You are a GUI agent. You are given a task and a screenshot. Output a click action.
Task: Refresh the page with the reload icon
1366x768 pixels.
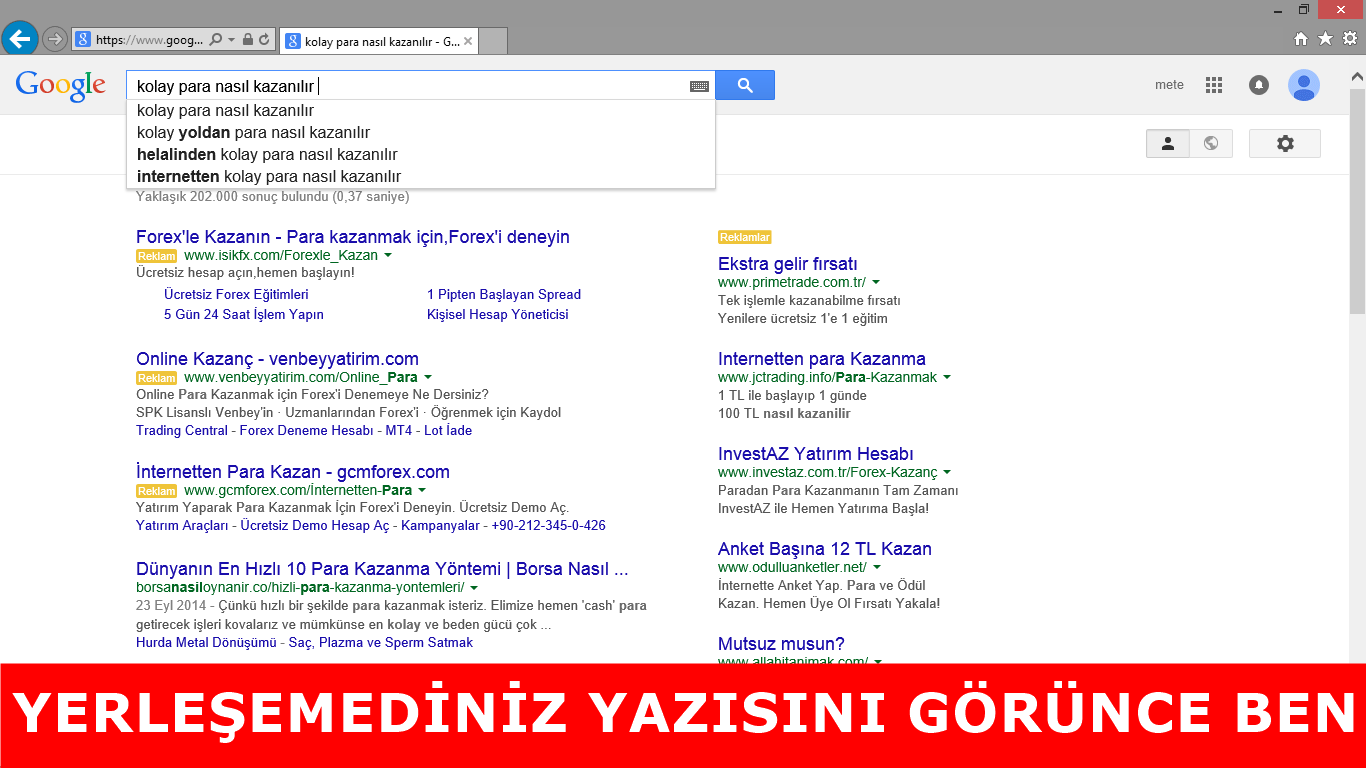click(264, 40)
